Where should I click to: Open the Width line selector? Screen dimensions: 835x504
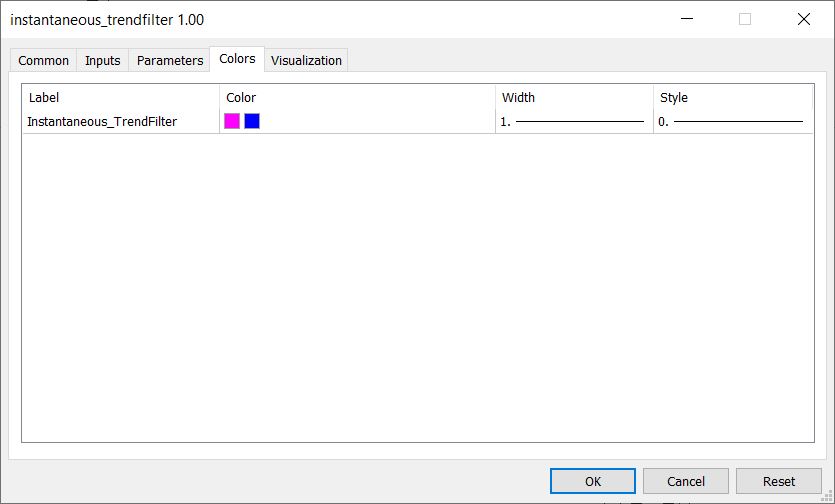click(574, 121)
